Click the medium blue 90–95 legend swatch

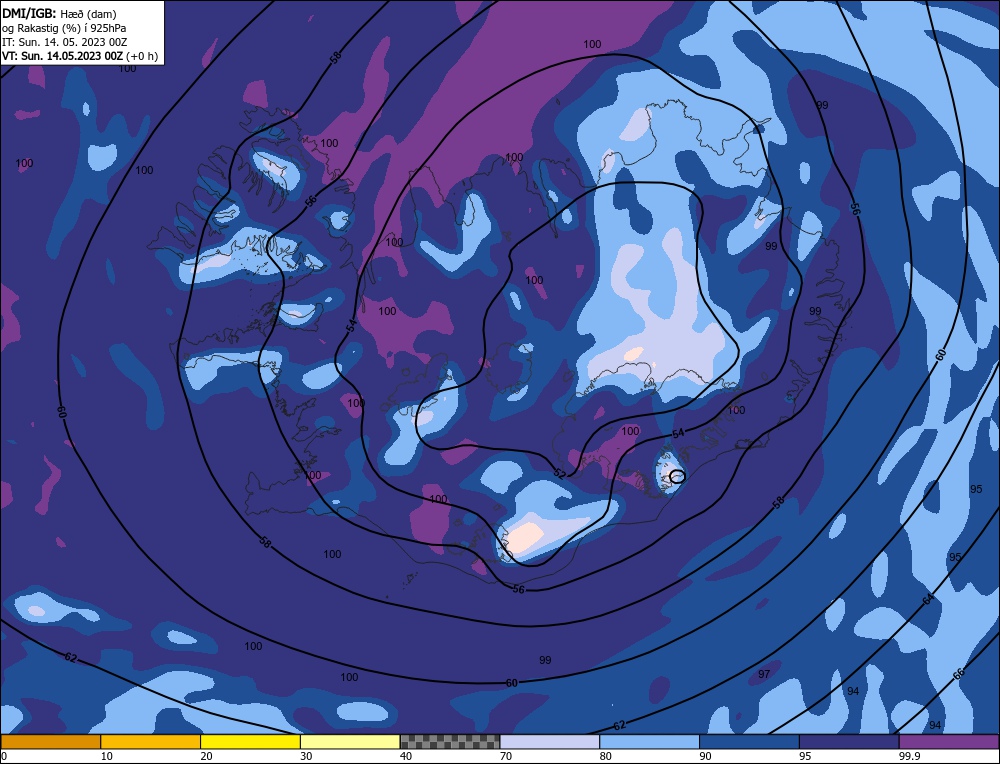pos(749,742)
